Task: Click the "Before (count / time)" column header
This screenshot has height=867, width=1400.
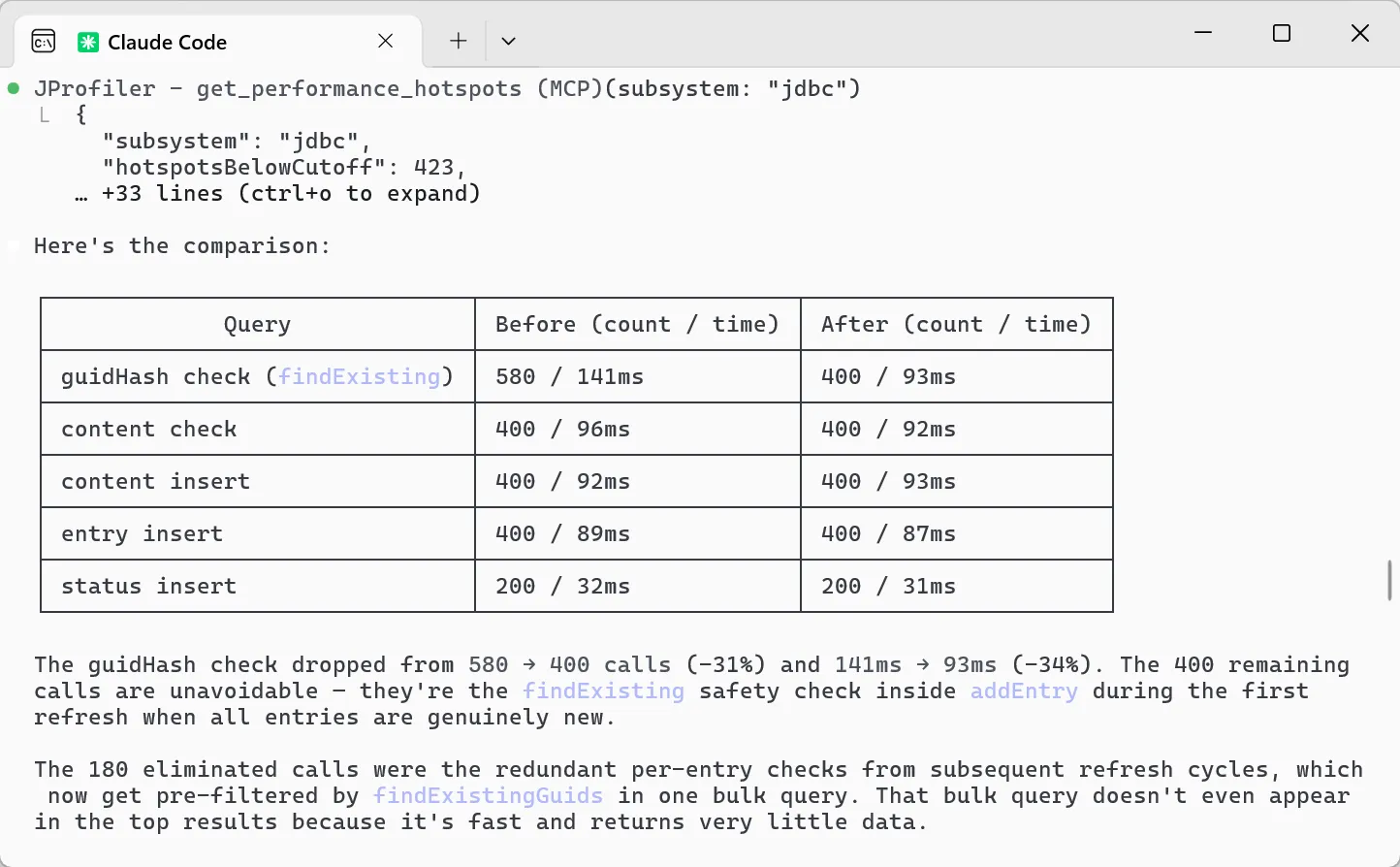Action: (637, 324)
